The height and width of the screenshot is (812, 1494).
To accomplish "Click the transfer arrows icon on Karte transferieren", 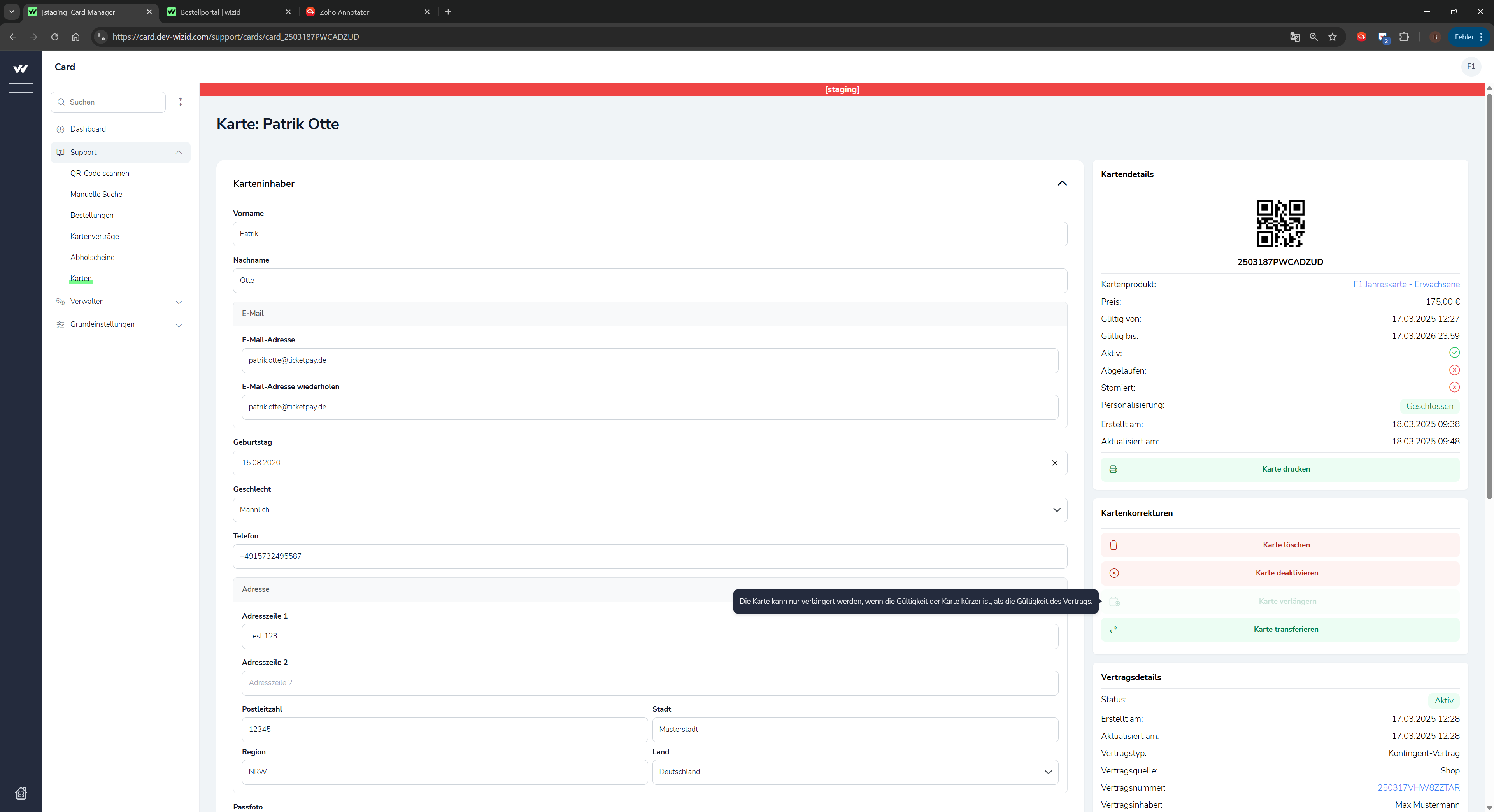I will pyautogui.click(x=1113, y=629).
